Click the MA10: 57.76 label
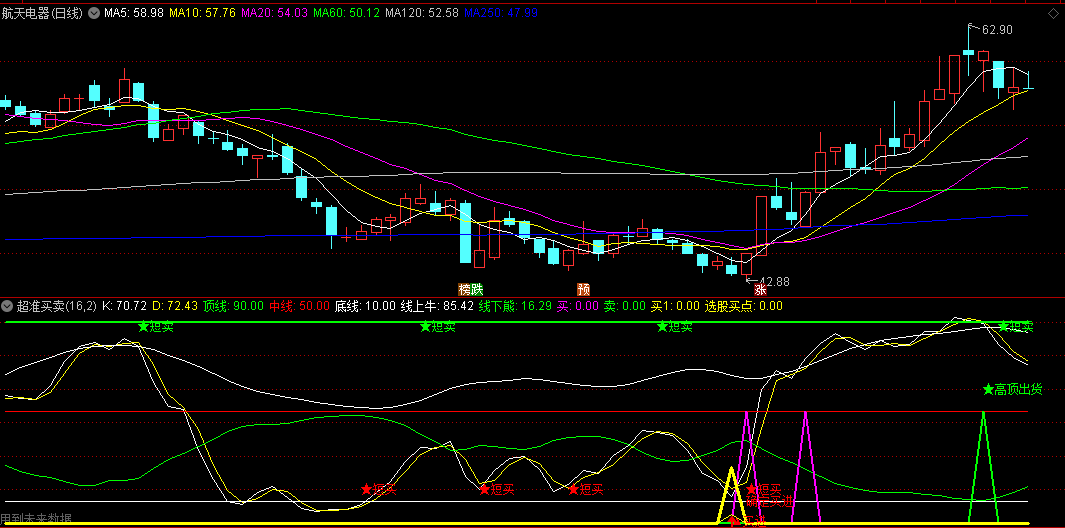This screenshot has width=1065, height=528. [202, 13]
